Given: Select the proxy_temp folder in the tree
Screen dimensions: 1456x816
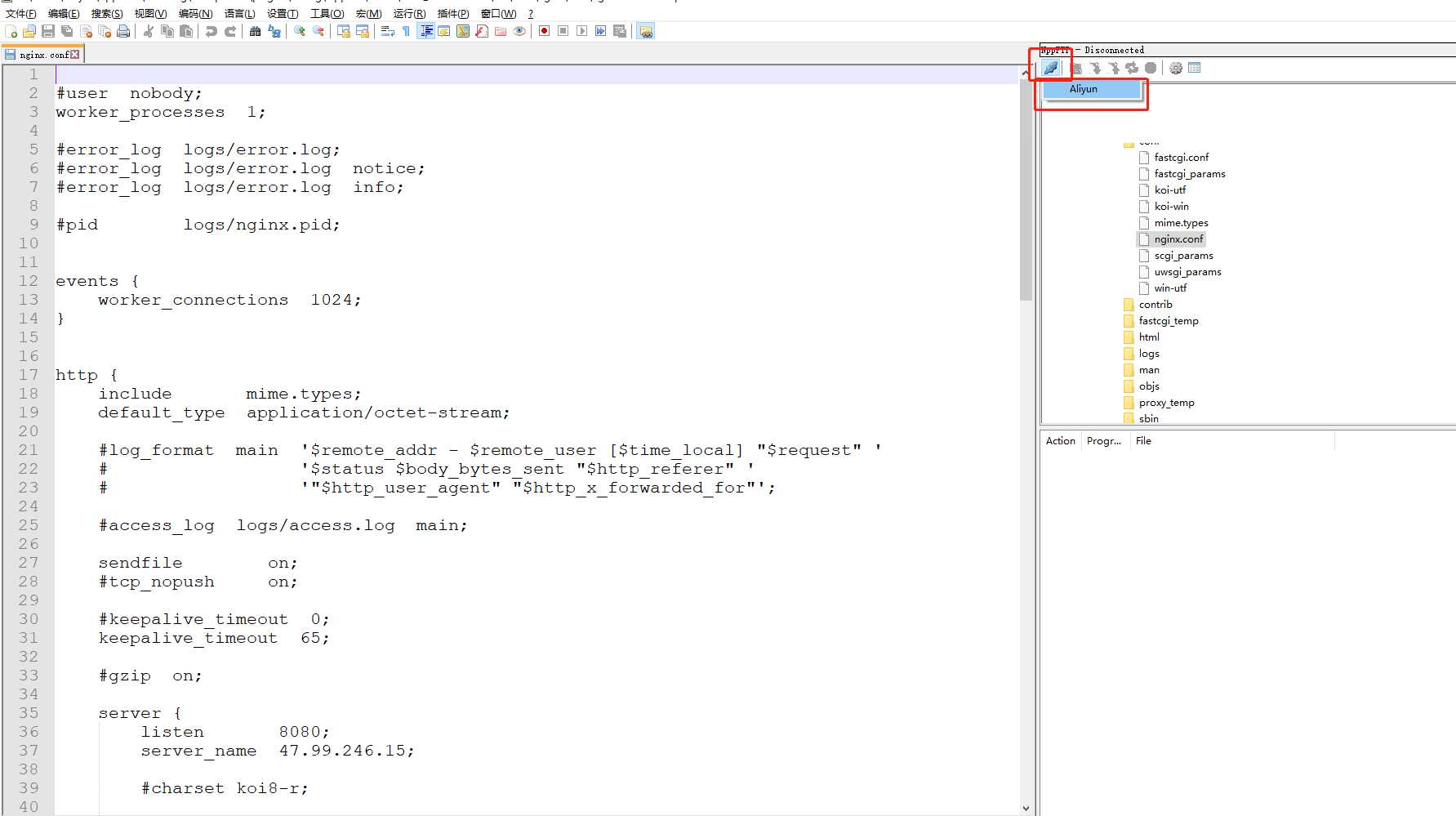Looking at the screenshot, I should click(x=1166, y=403).
